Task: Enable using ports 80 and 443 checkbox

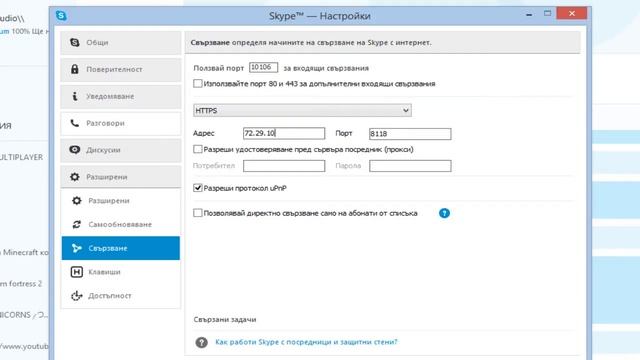Action: pyautogui.click(x=198, y=83)
